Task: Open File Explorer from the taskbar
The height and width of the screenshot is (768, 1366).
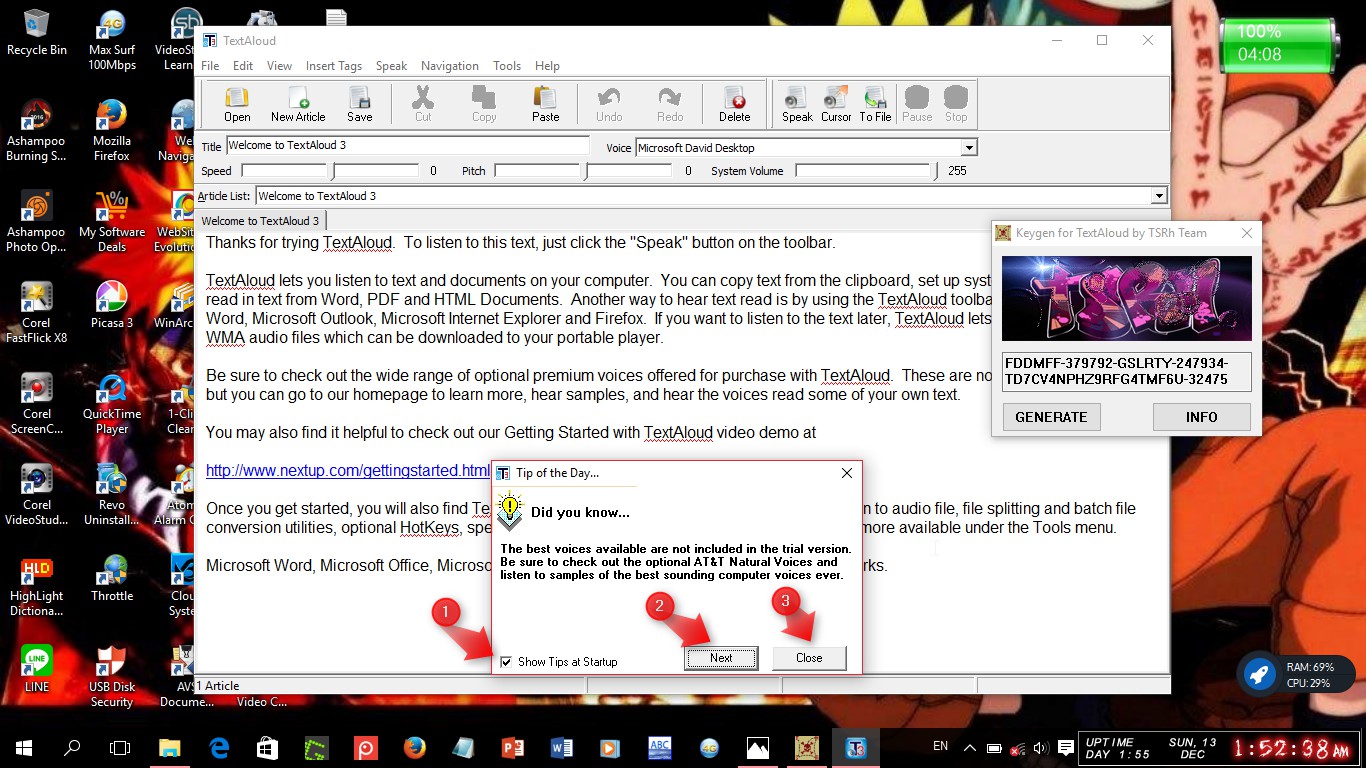Action: [170, 747]
